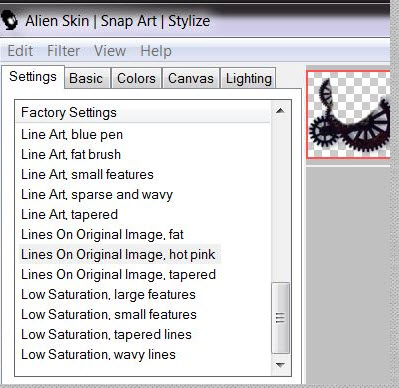Viewport: 399px width, 388px height.
Task: Select preset Line Art, tapered
Action: 69,215
